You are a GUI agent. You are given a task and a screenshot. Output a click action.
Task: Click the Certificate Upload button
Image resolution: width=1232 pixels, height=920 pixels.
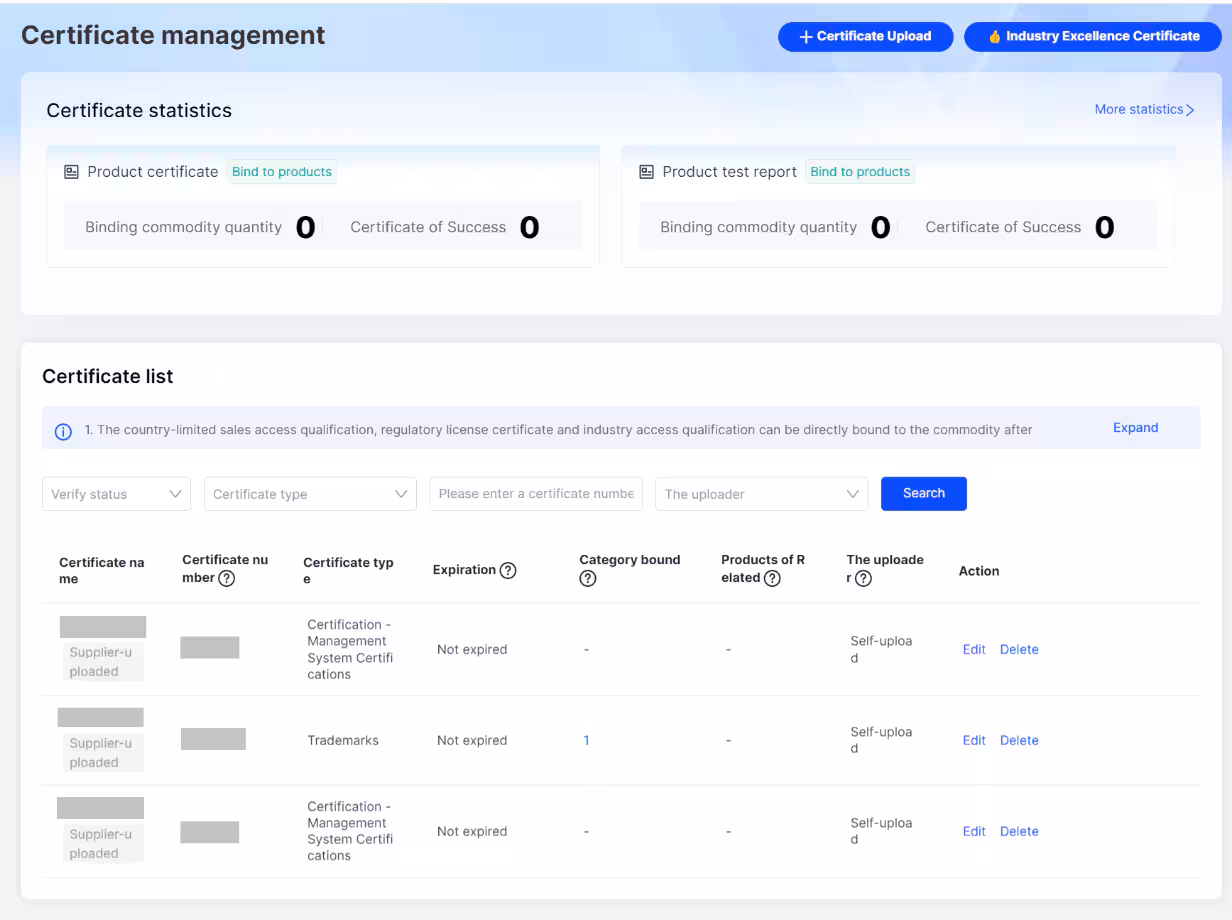[x=865, y=37]
